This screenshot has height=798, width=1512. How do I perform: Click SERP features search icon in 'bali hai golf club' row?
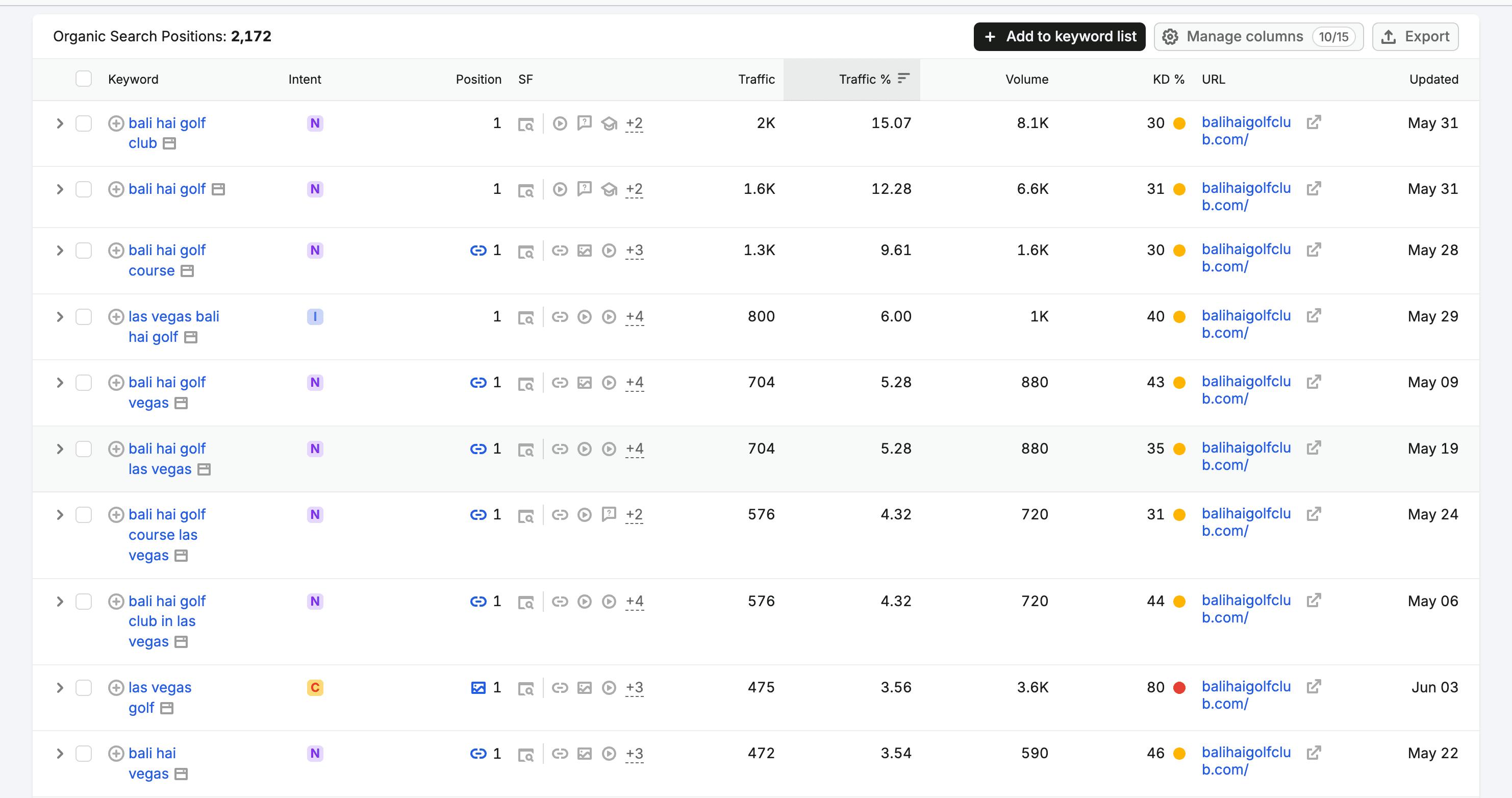525,124
